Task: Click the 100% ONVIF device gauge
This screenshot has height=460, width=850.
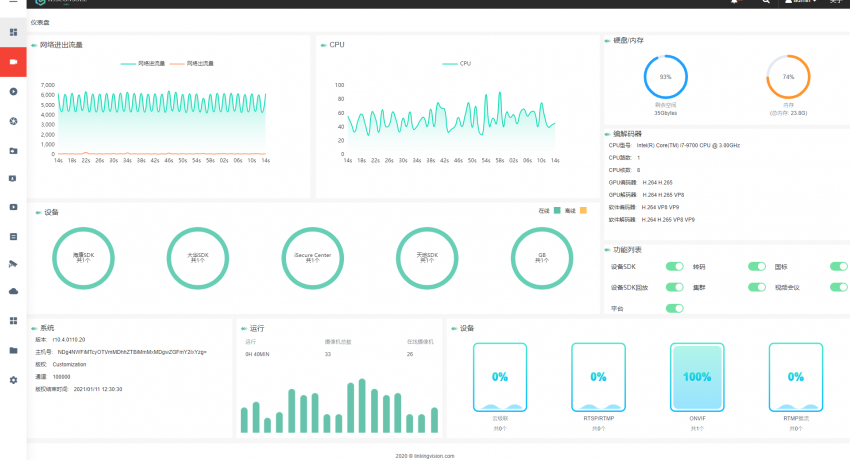Action: 697,377
